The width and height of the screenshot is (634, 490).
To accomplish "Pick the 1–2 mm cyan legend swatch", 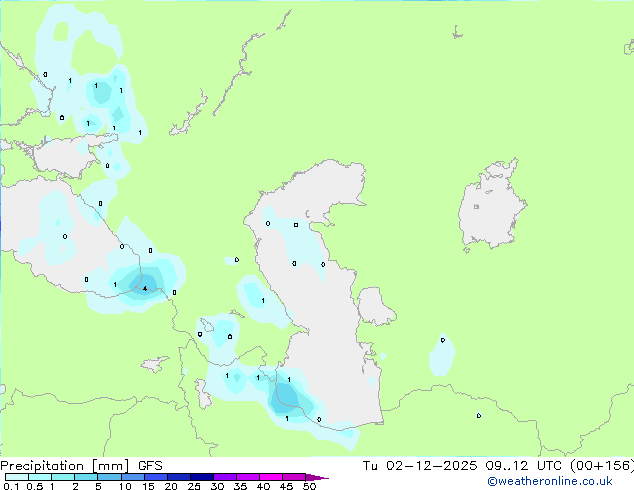I will pos(63,477).
